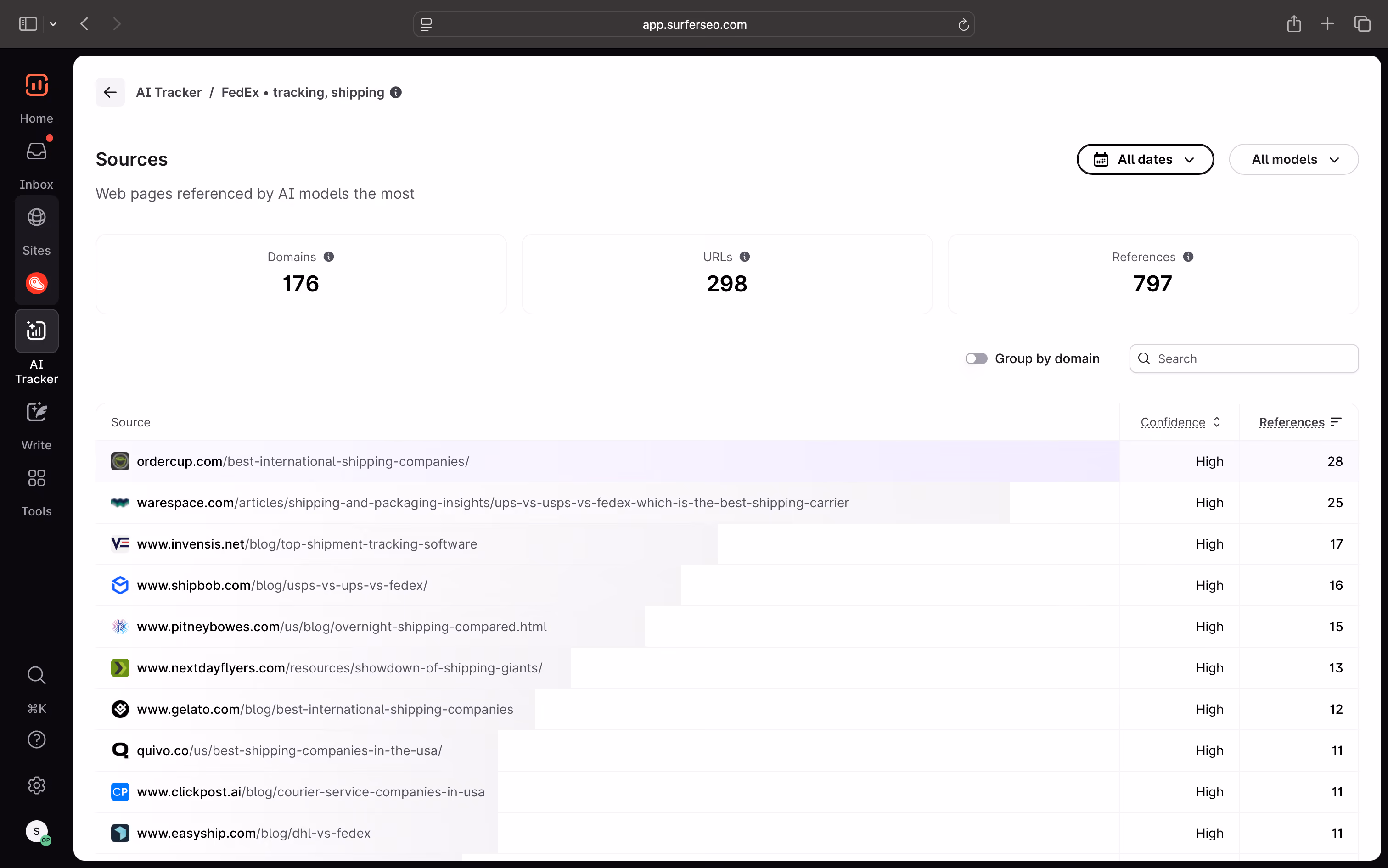Click the URLs count 298
The height and width of the screenshot is (868, 1388).
coord(726,284)
